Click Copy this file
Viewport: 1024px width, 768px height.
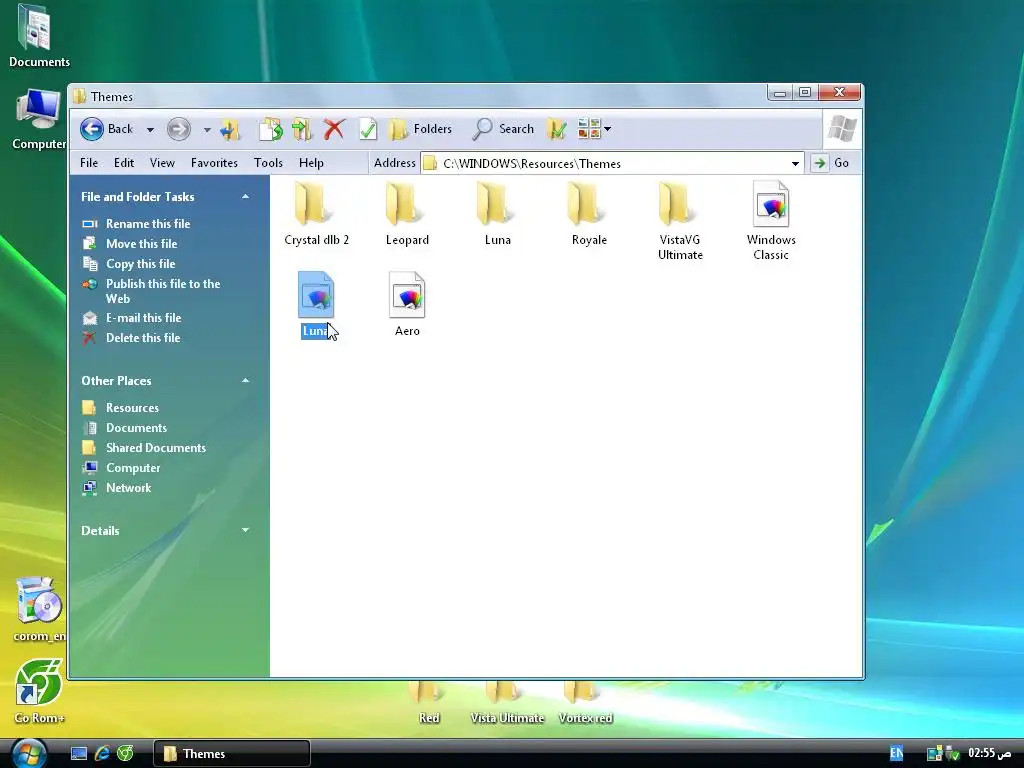tap(140, 264)
